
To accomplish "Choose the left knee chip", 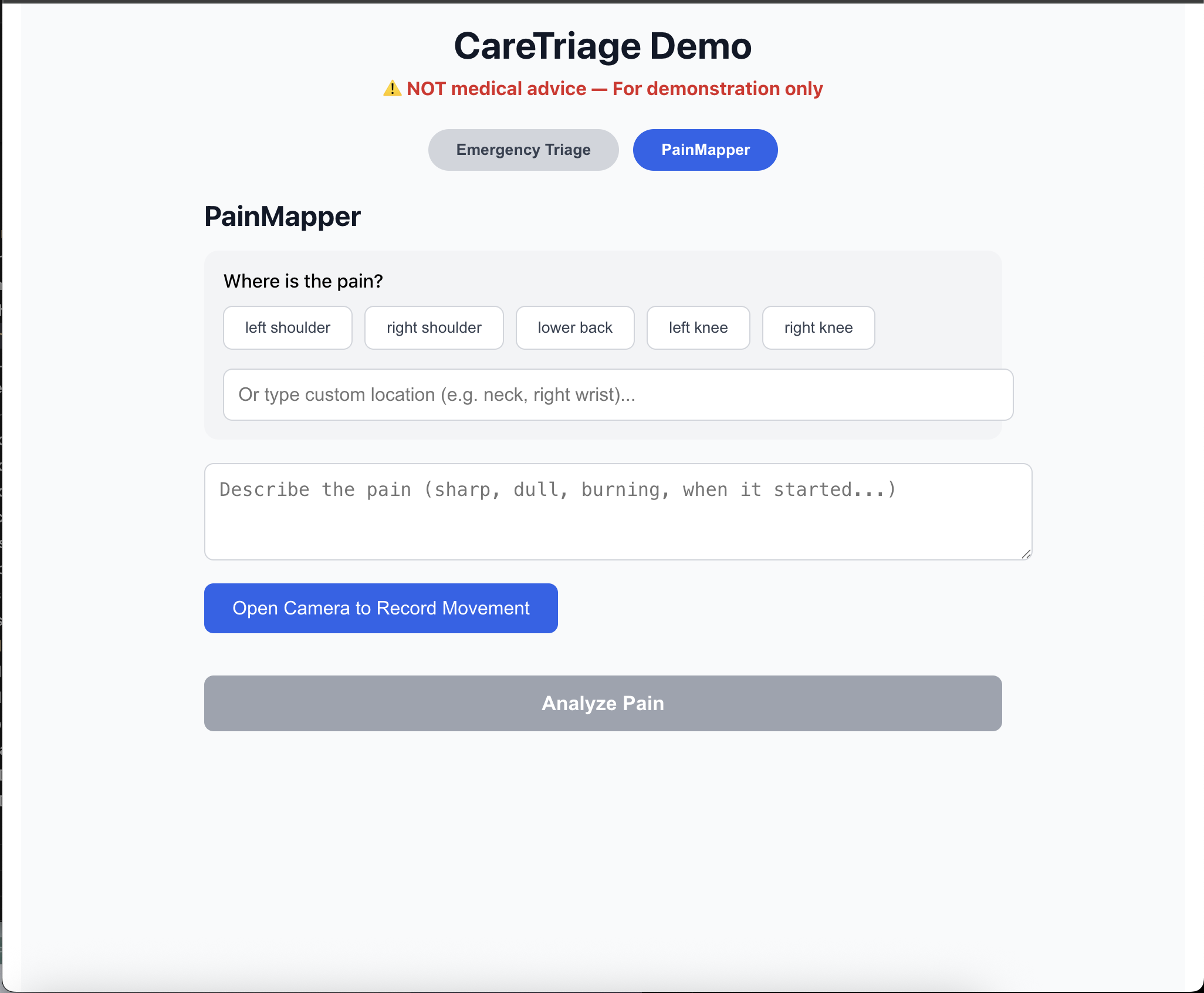I will coord(698,328).
